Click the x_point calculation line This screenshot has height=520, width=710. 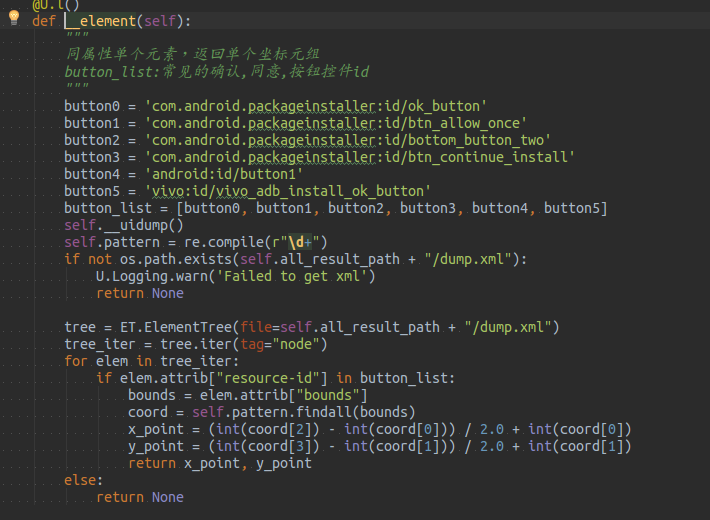(x=380, y=429)
